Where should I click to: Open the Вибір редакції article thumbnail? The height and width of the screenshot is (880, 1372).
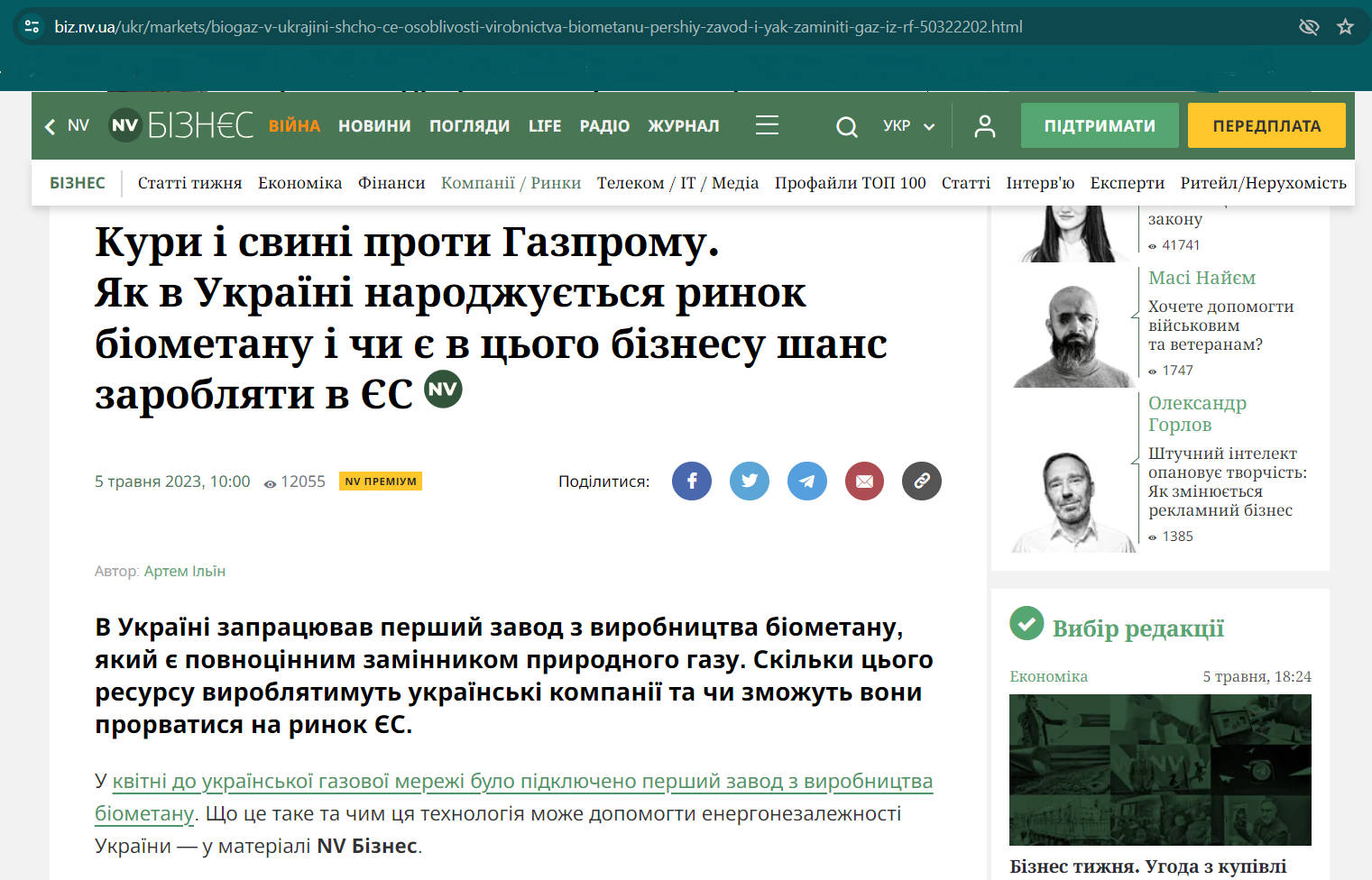pyautogui.click(x=1159, y=769)
